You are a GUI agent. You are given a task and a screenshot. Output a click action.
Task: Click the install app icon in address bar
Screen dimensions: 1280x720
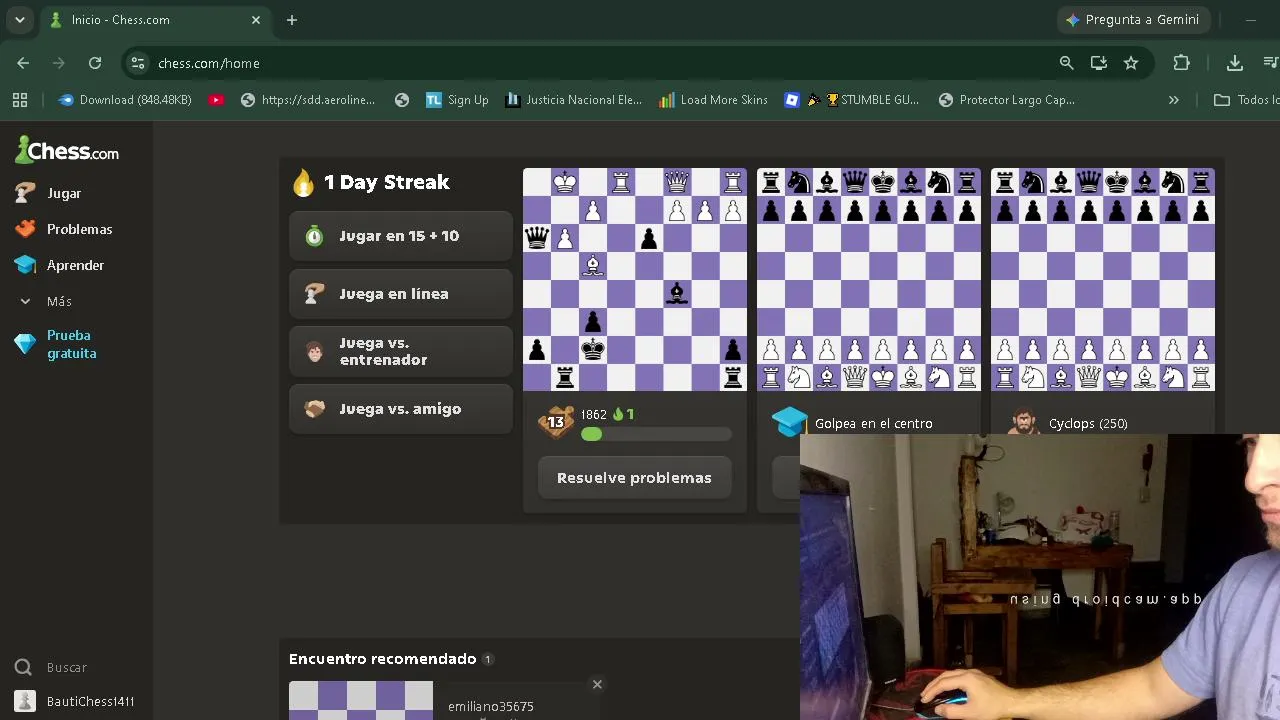pyautogui.click(x=1099, y=63)
